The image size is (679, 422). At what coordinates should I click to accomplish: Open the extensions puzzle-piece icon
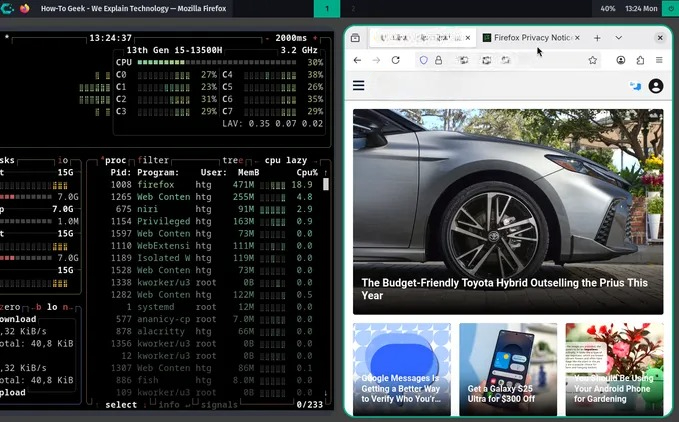(x=640, y=60)
